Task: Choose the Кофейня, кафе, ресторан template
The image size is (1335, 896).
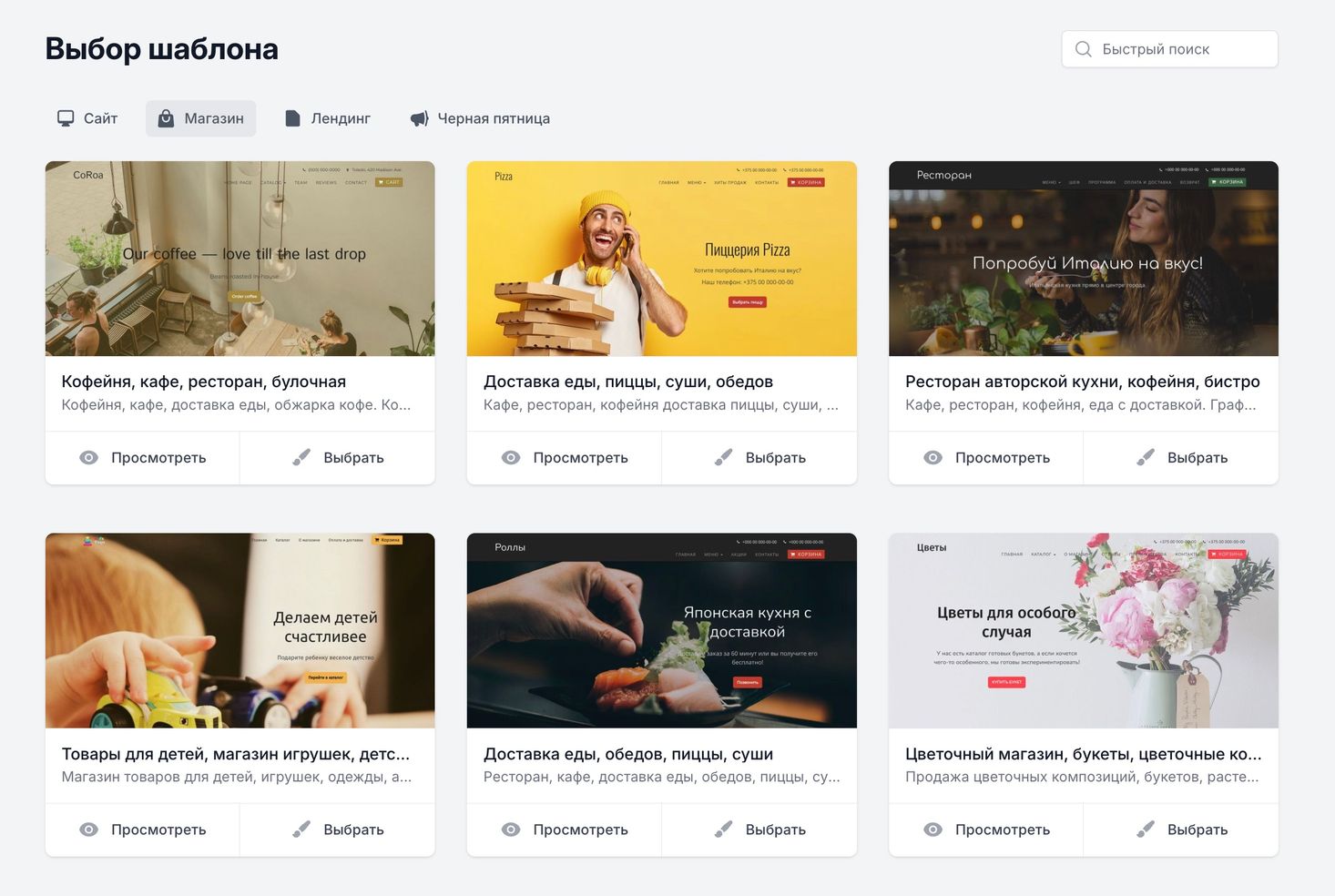Action: point(337,457)
